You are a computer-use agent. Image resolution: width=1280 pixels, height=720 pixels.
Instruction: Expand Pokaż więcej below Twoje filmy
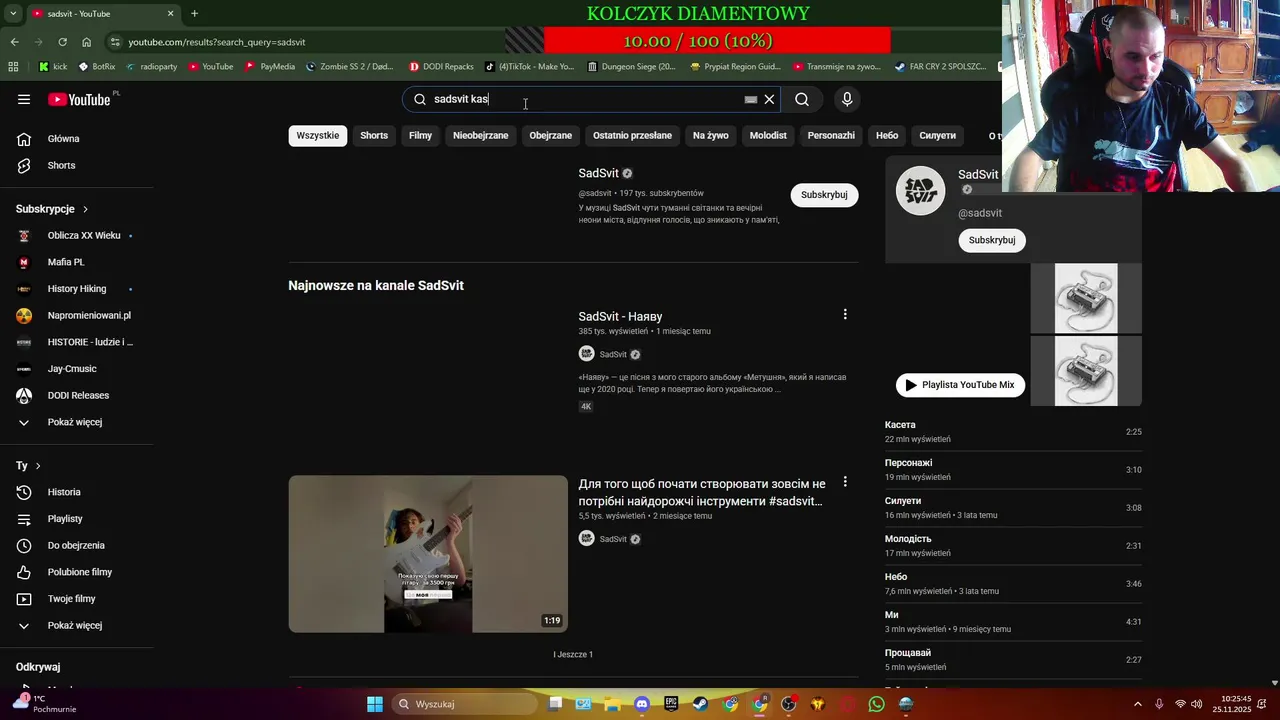point(77,625)
